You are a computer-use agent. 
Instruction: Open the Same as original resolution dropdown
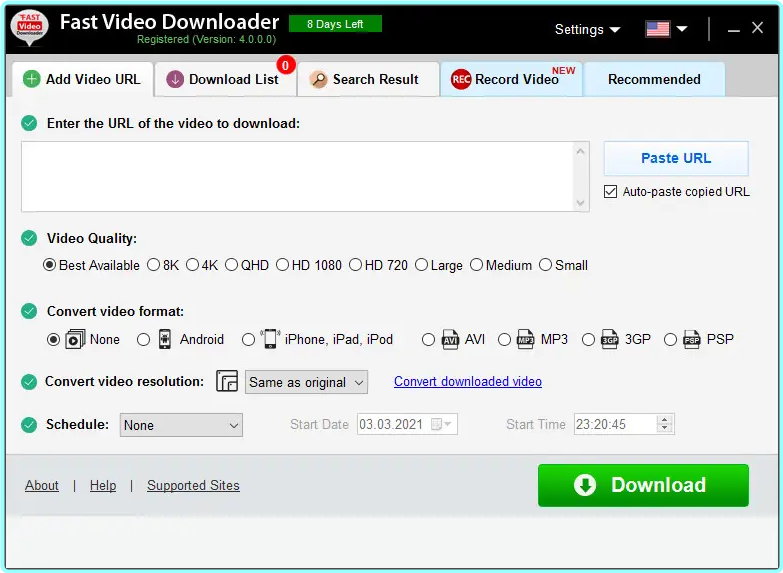[306, 382]
